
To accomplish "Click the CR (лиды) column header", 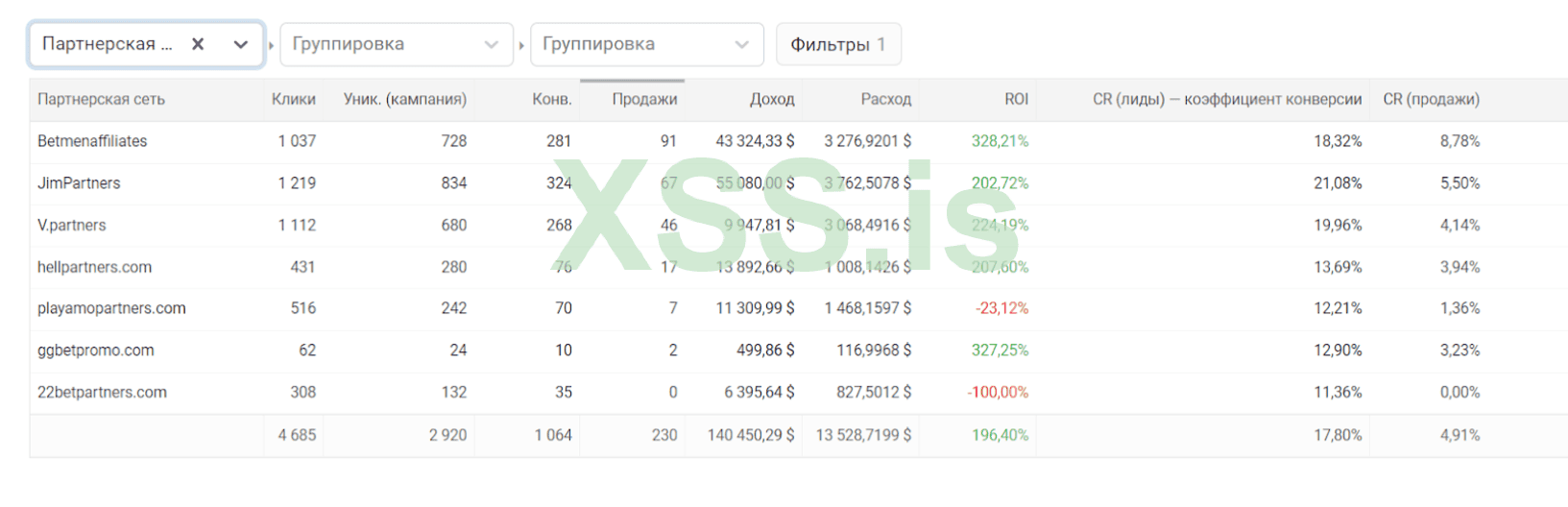I will pyautogui.click(x=1226, y=99).
